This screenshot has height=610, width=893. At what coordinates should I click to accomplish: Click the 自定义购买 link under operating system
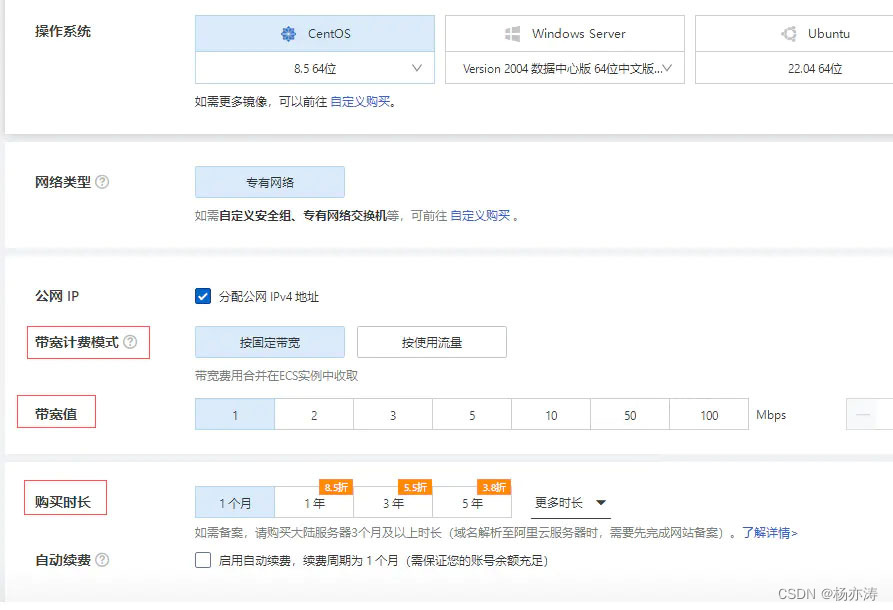point(361,102)
